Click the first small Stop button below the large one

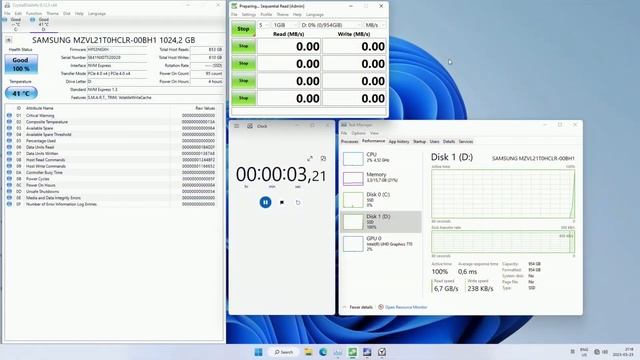click(x=243, y=46)
